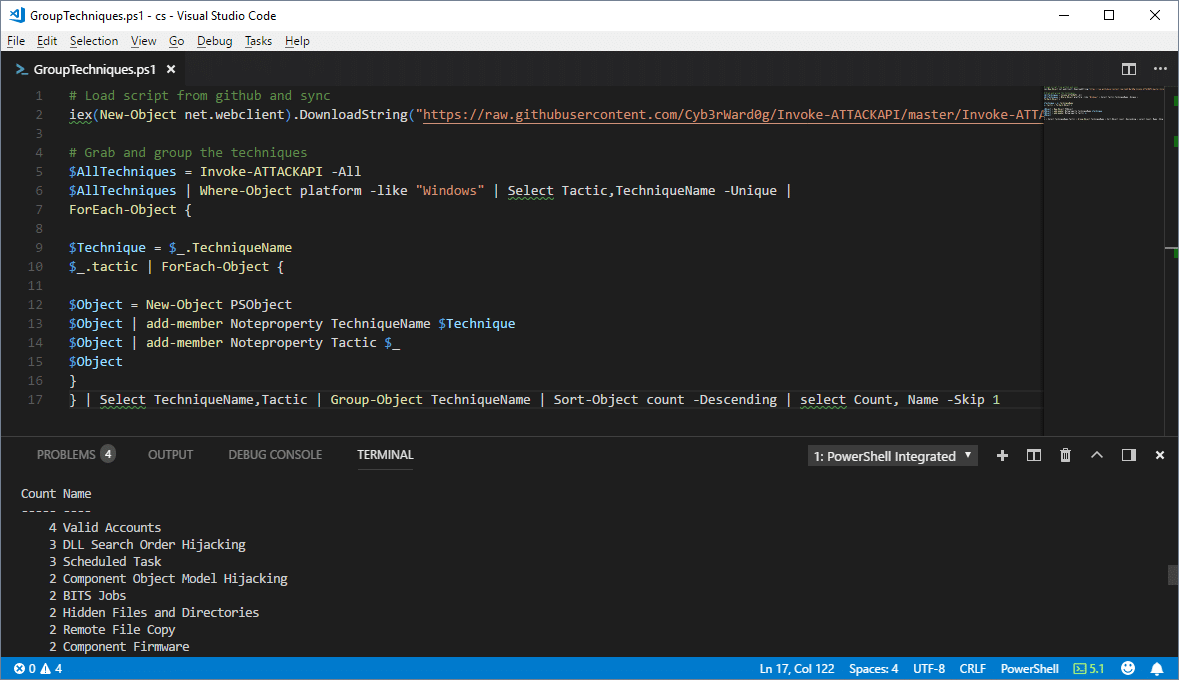Open the View menu

click(x=144, y=41)
